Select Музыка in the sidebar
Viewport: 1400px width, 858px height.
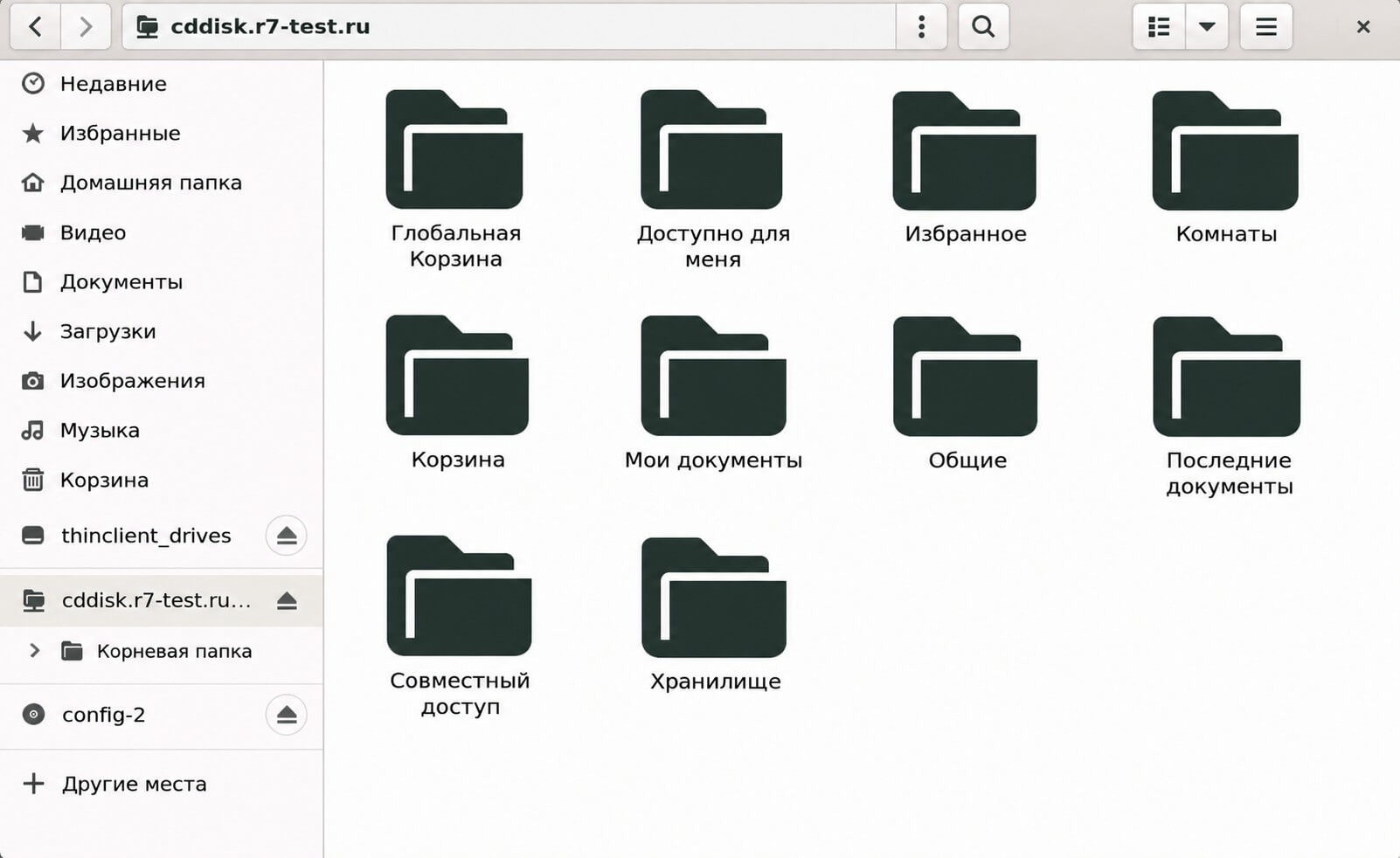162,431
